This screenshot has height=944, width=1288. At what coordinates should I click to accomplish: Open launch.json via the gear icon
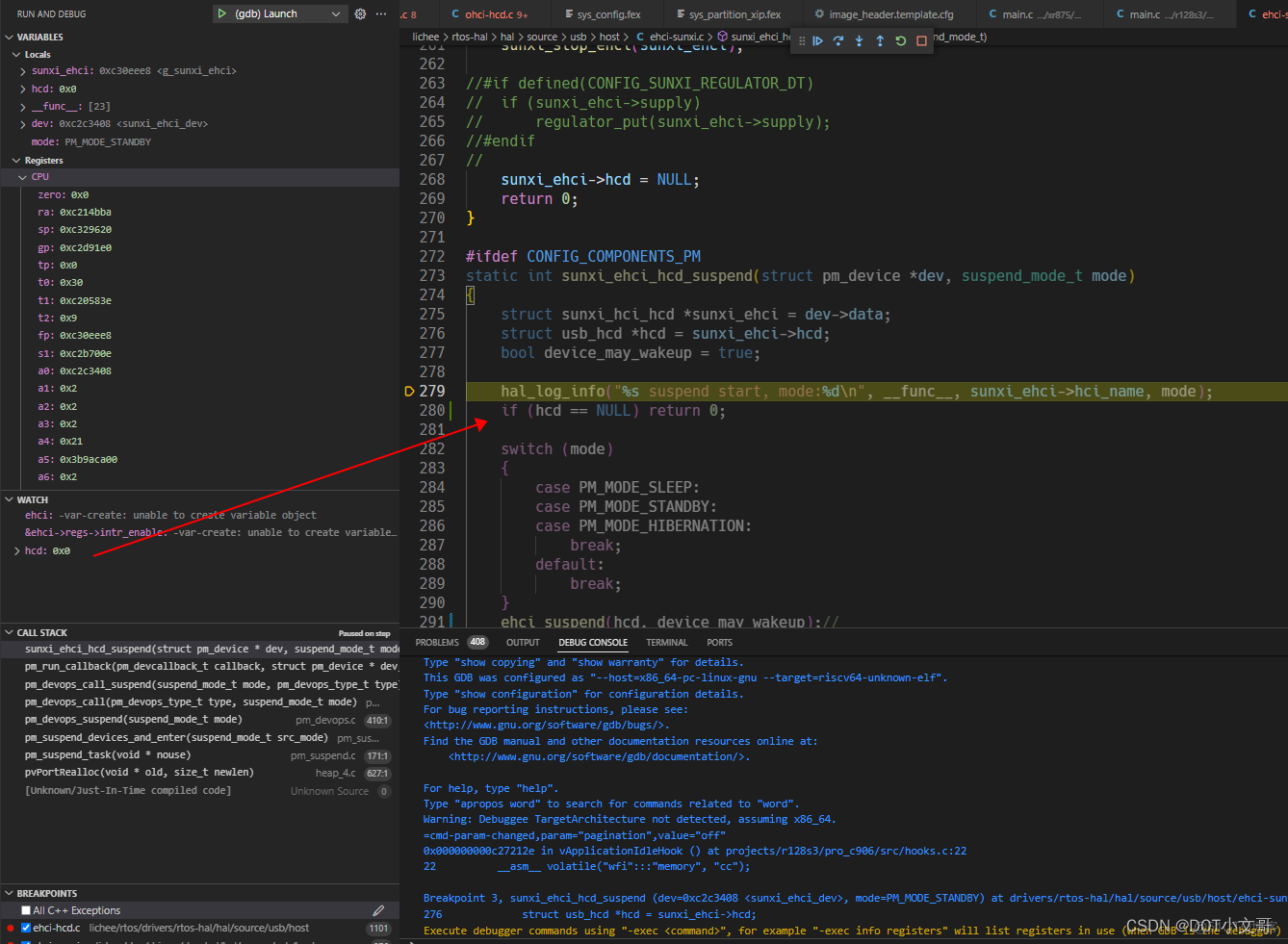360,14
